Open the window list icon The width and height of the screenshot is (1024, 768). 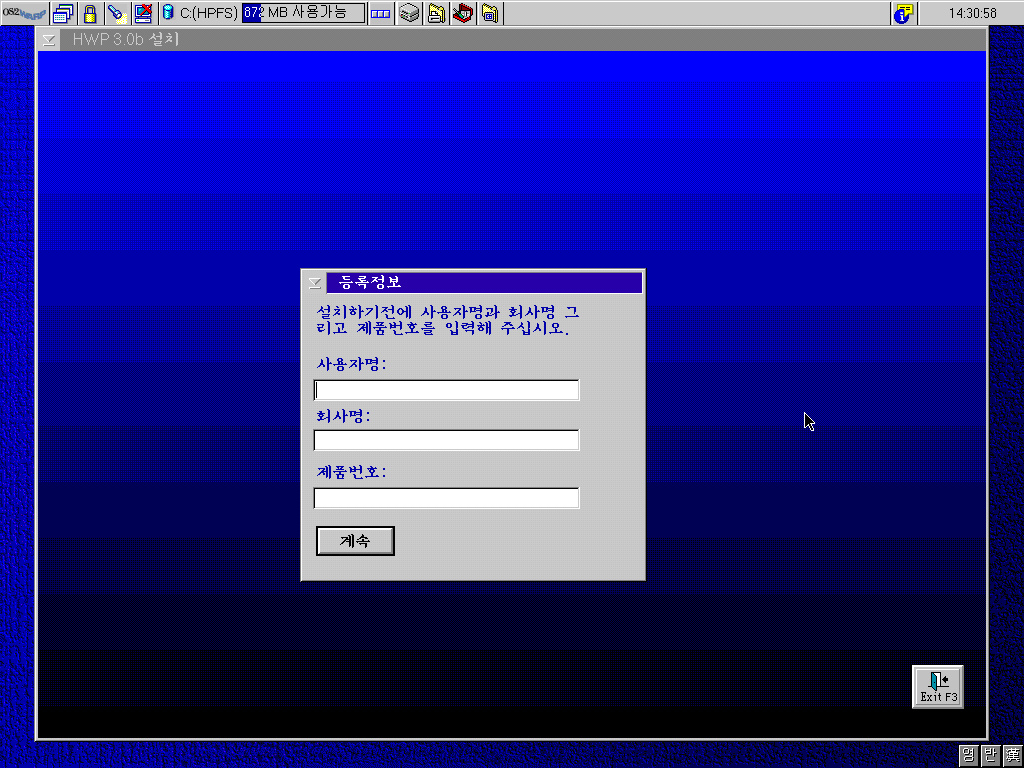click(x=63, y=13)
